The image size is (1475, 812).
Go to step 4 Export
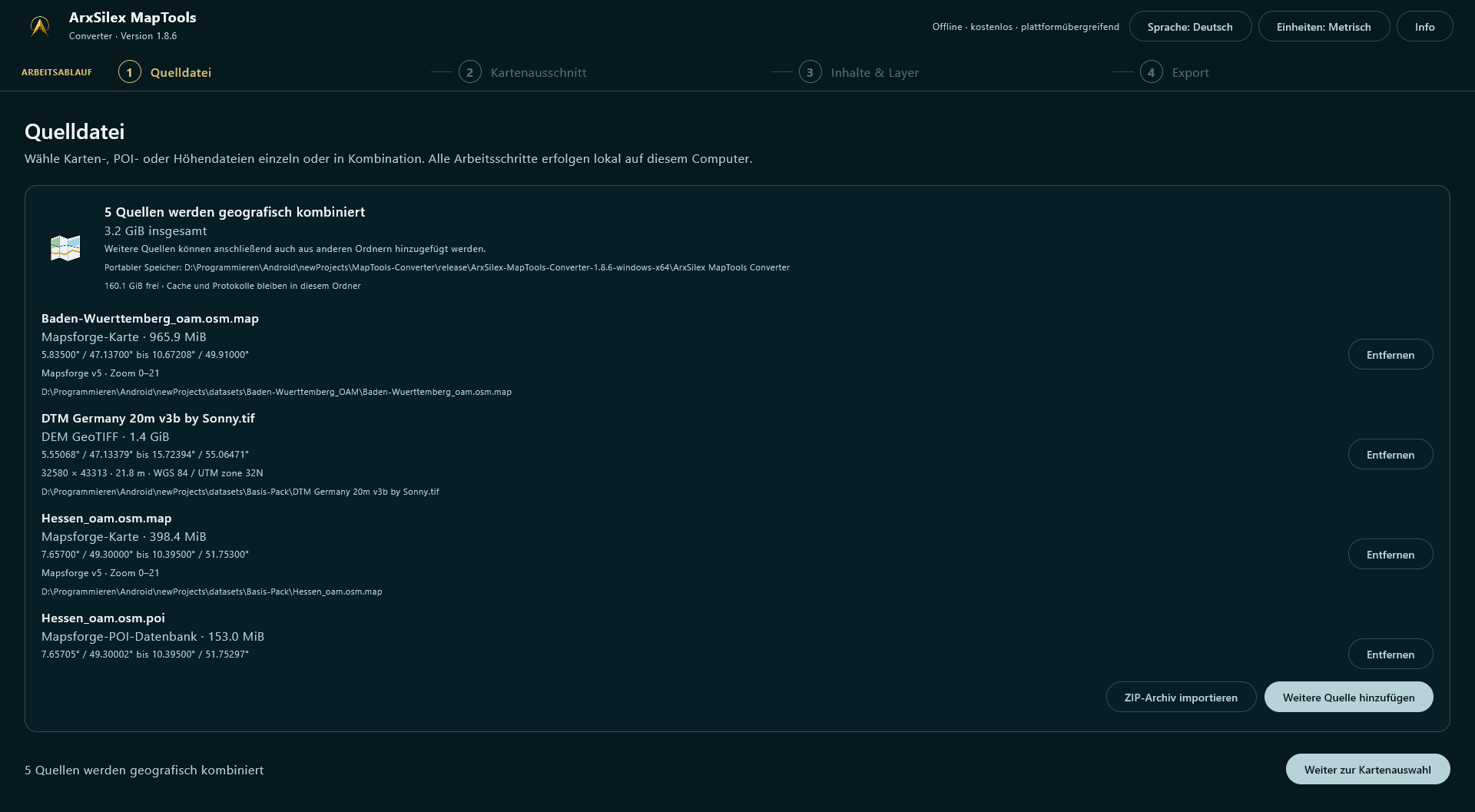point(1175,72)
